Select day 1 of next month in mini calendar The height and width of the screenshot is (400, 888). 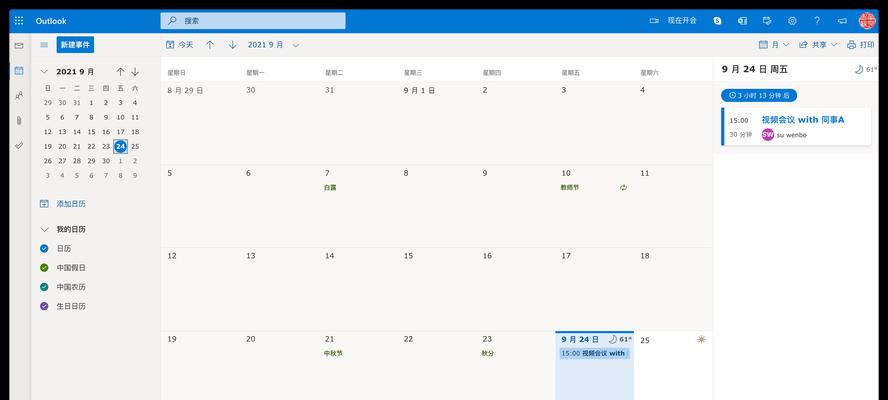tap(120, 161)
